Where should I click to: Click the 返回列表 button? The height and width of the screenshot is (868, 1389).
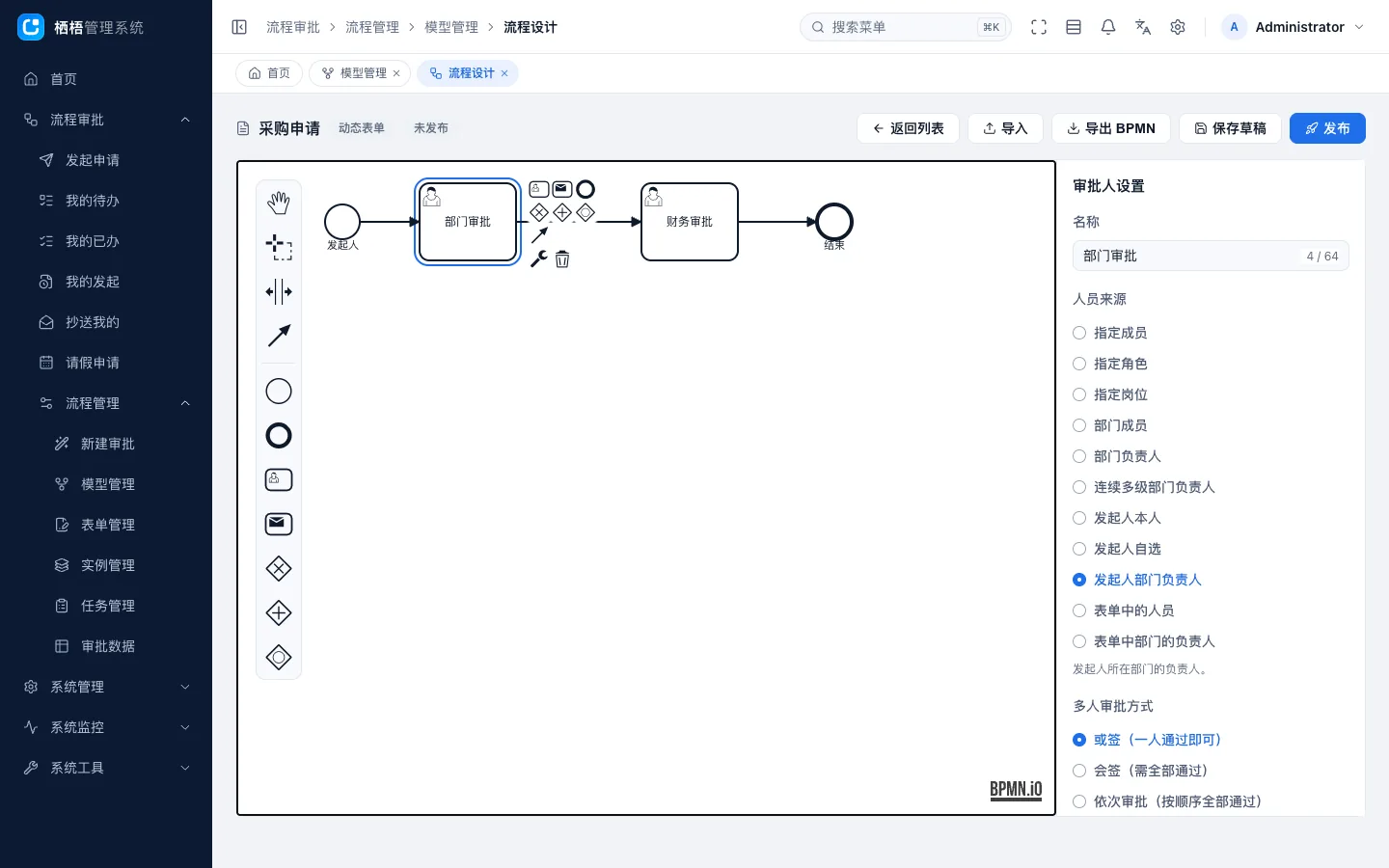tap(908, 128)
